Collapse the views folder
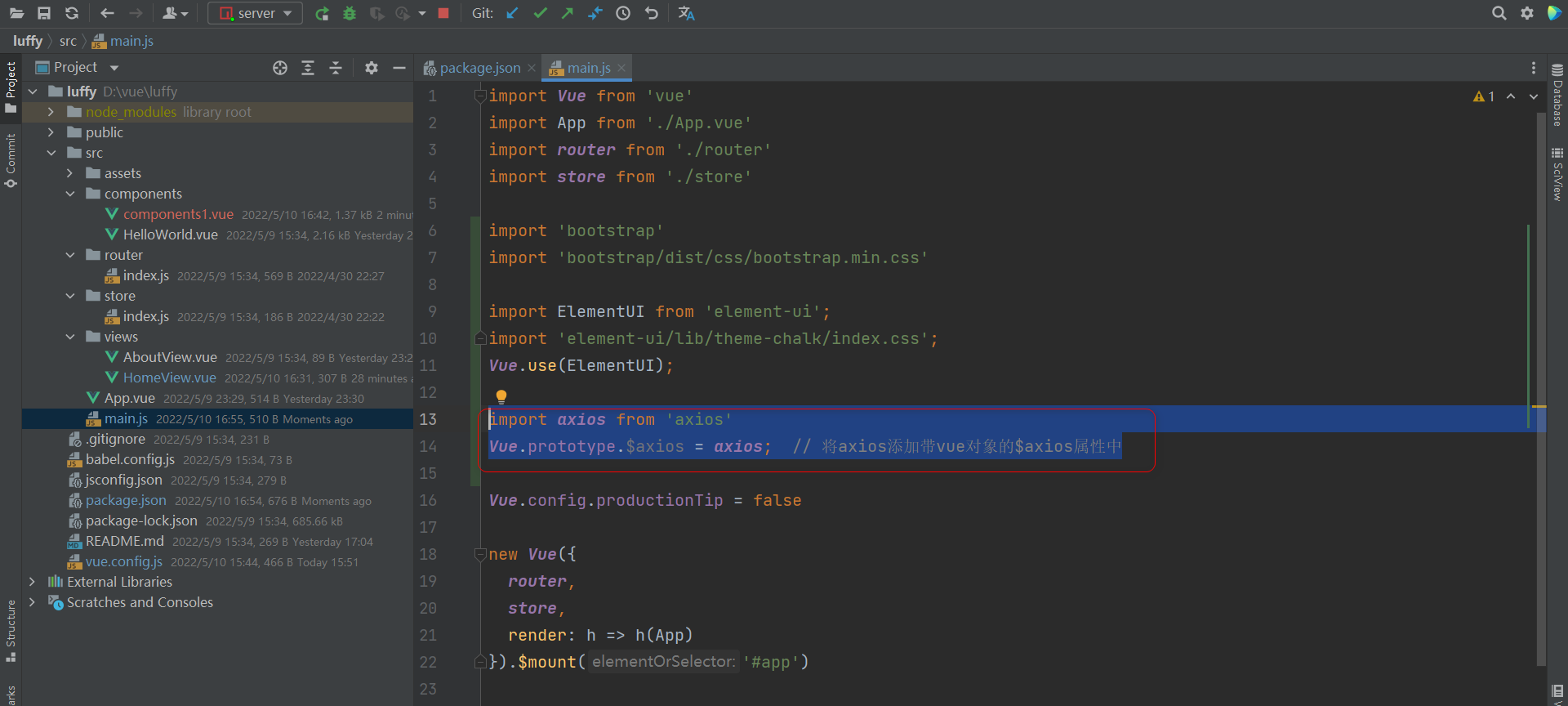Viewport: 1568px width, 706px height. click(69, 337)
